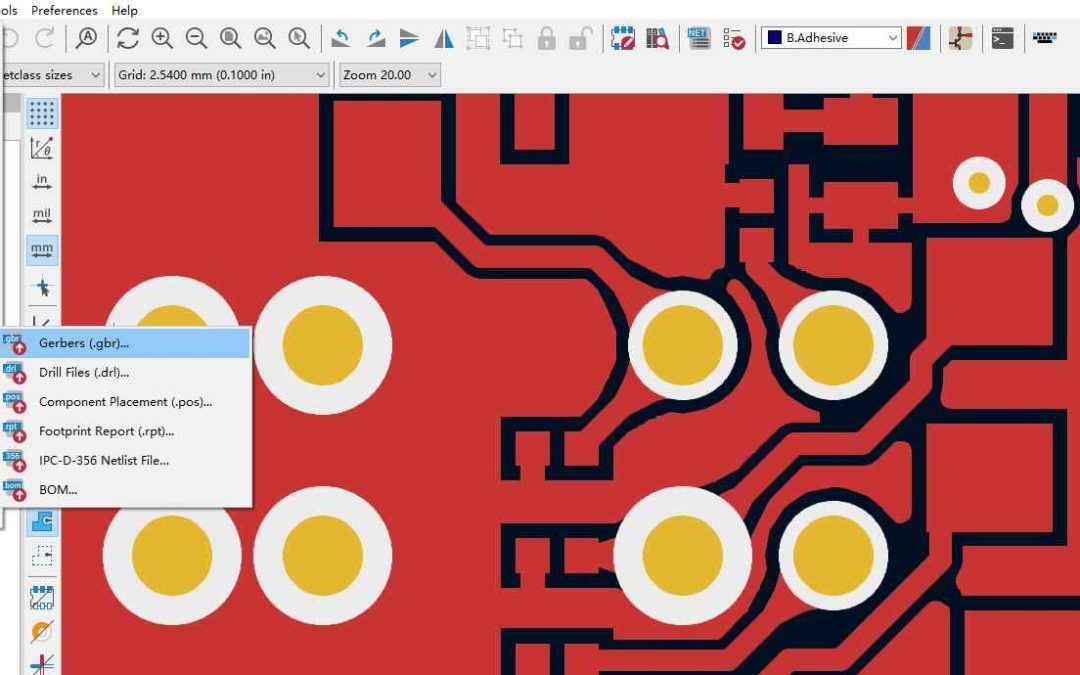This screenshot has height=675, width=1080.
Task: Click the Zoom Out magnifier
Action: (196, 38)
